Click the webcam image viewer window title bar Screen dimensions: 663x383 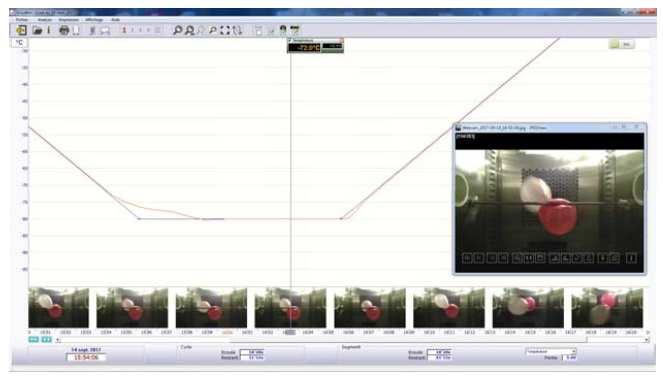(549, 127)
